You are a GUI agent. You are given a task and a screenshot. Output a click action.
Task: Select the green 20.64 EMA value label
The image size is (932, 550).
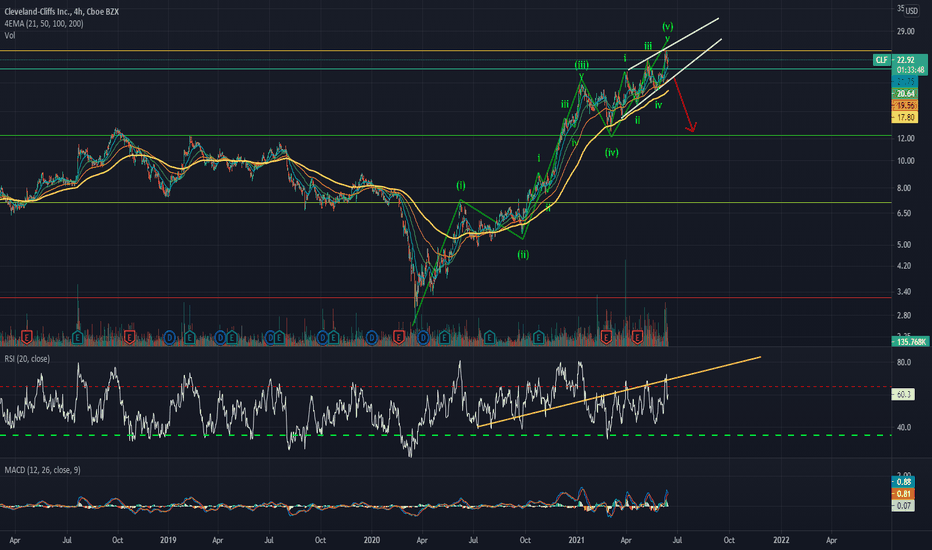click(905, 94)
